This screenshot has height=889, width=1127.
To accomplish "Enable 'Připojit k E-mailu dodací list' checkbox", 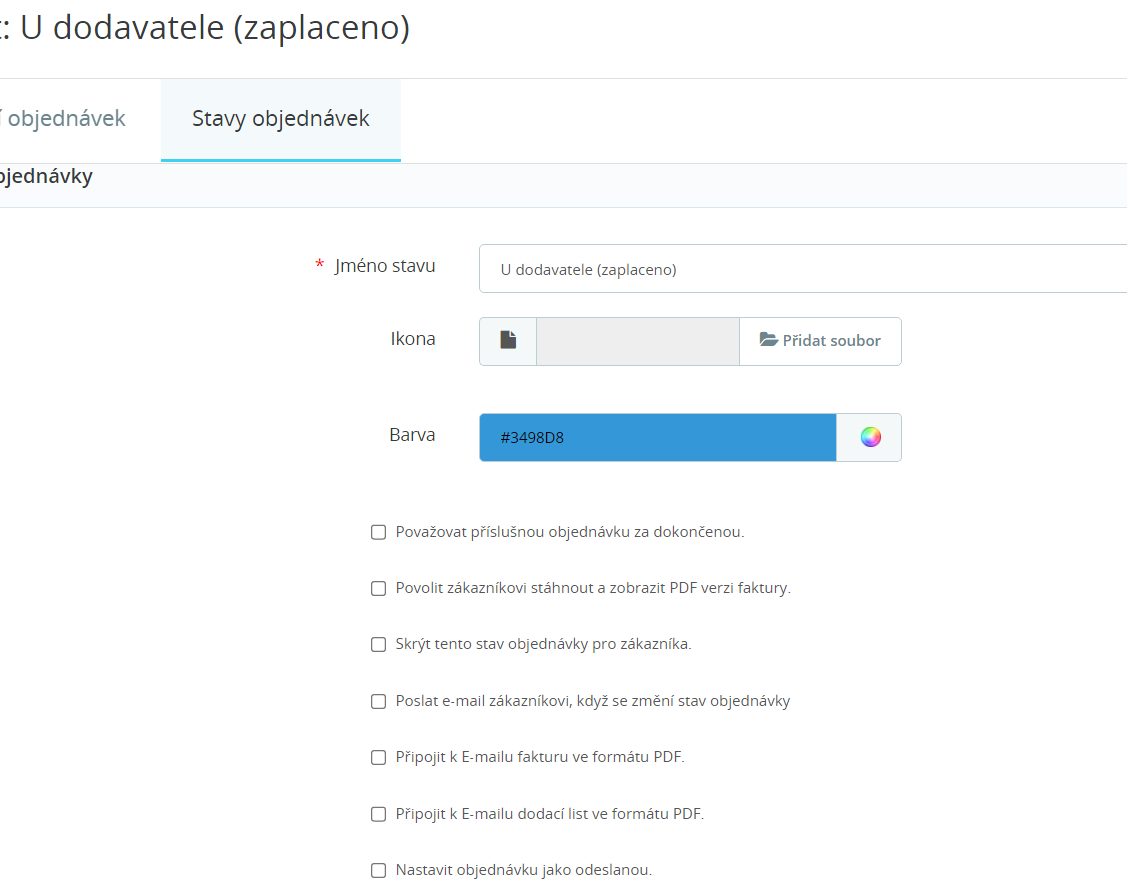I will tap(379, 814).
